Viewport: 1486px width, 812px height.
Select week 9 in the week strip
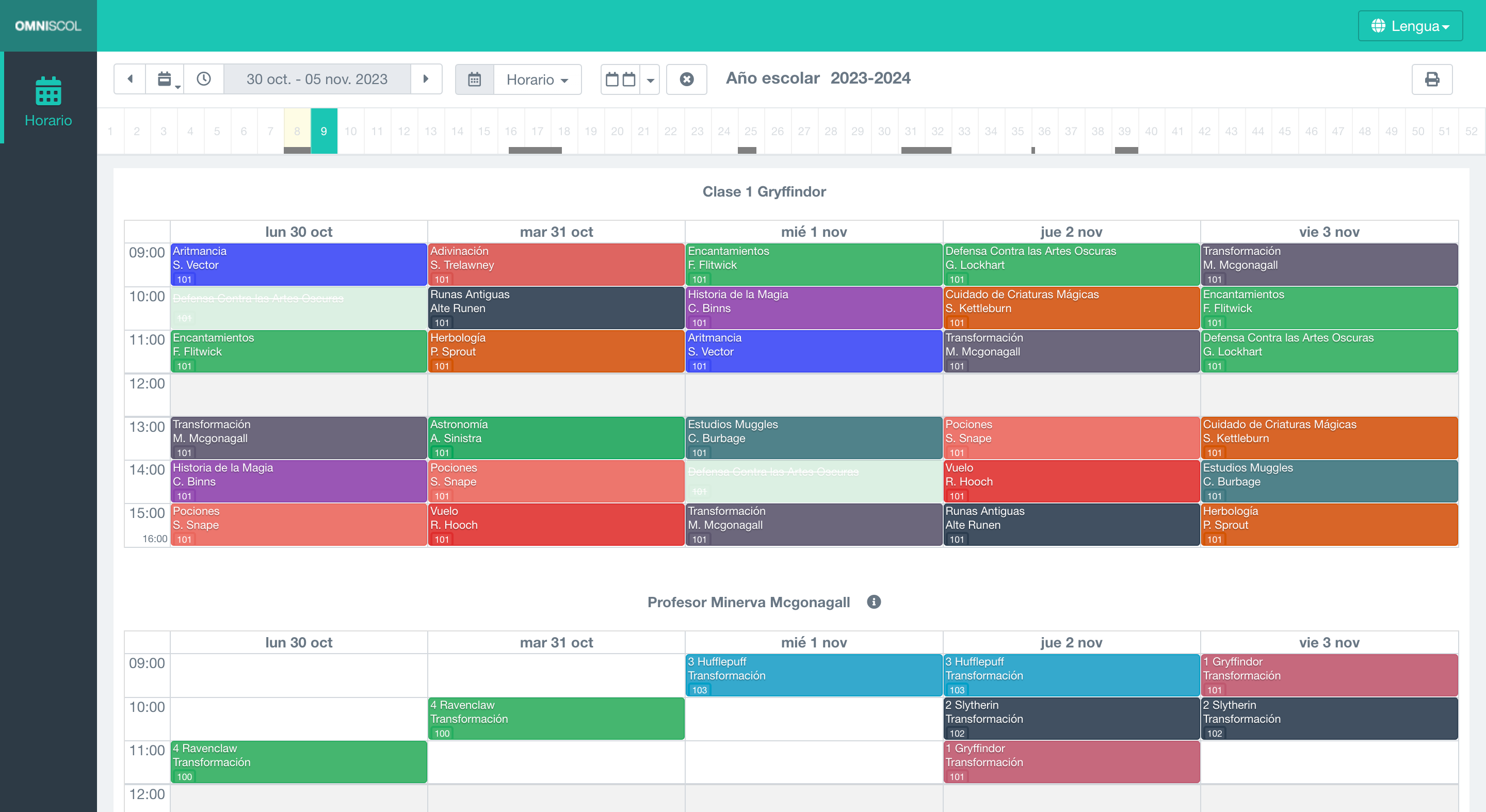point(324,131)
